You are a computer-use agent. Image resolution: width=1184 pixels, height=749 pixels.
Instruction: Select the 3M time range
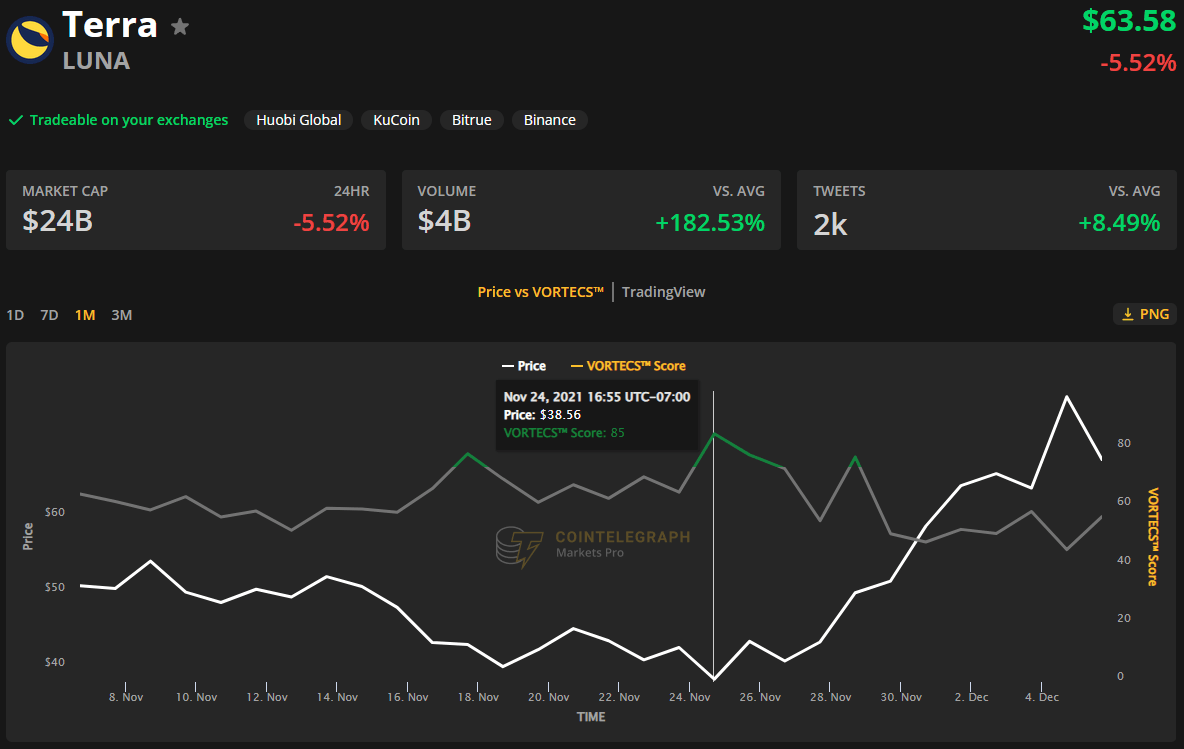(x=121, y=315)
